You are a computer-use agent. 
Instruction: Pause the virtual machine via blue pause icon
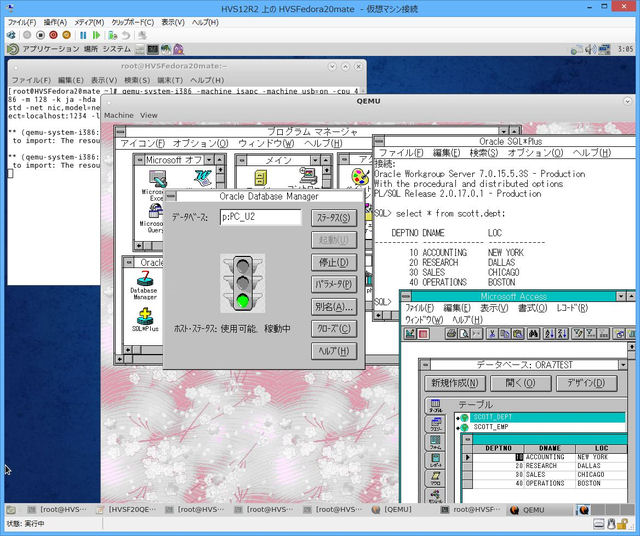click(x=83, y=35)
